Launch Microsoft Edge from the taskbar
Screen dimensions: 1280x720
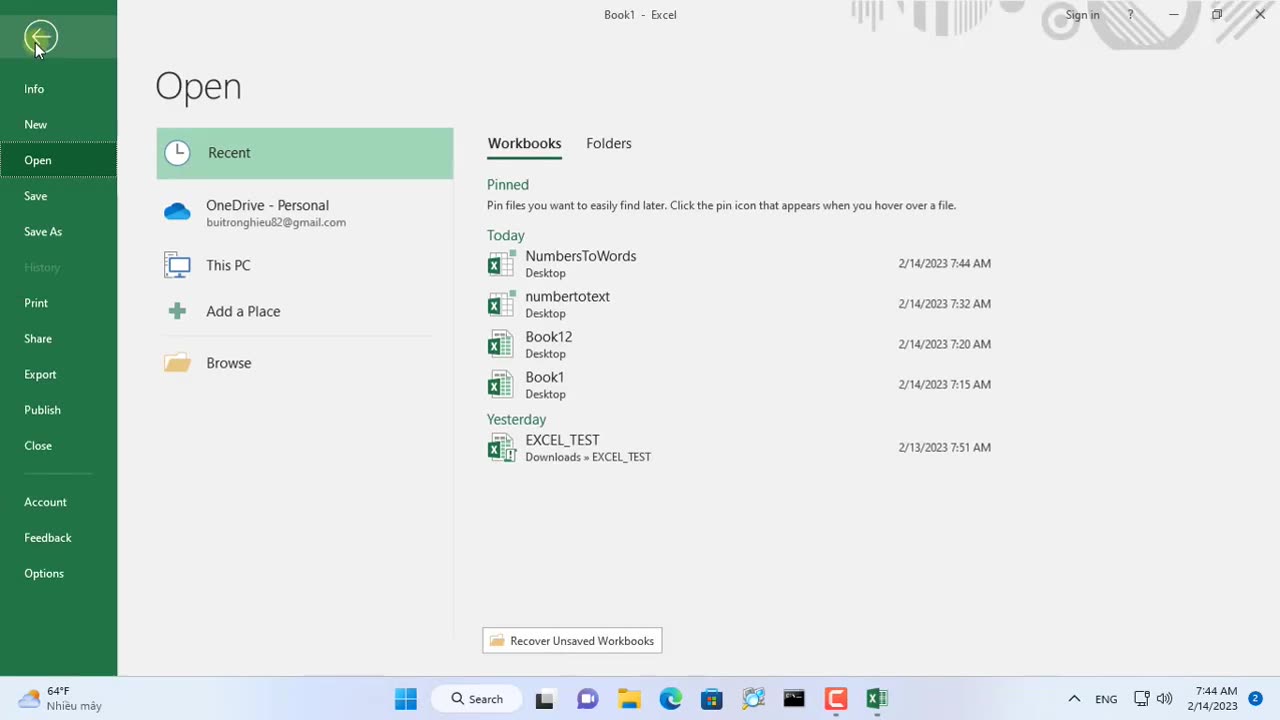[670, 699]
